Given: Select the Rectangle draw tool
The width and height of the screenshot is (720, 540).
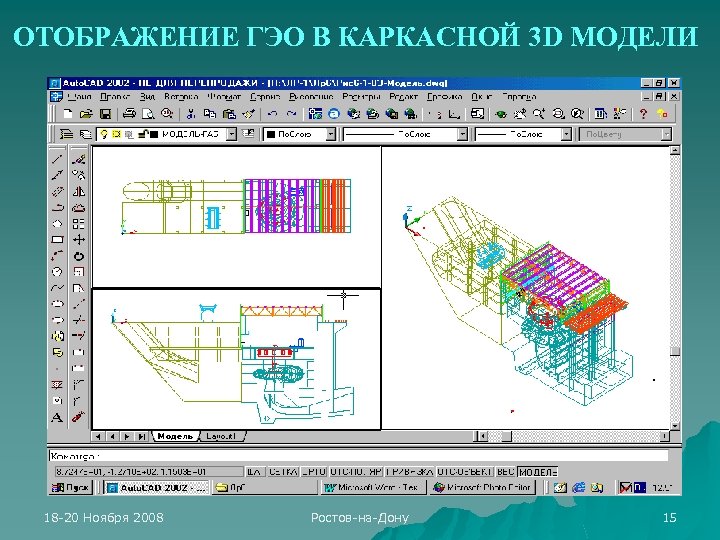Looking at the screenshot, I should pos(57,240).
